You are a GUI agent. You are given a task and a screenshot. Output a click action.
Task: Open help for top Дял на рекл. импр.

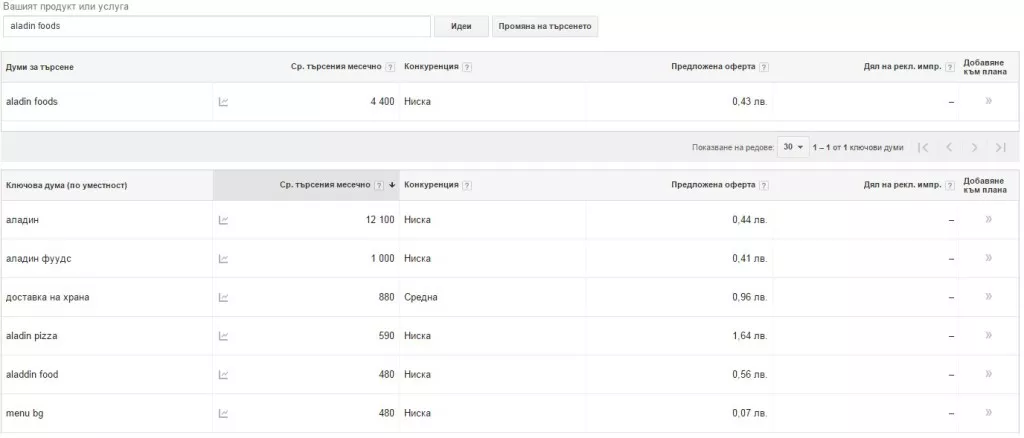pyautogui.click(x=950, y=67)
